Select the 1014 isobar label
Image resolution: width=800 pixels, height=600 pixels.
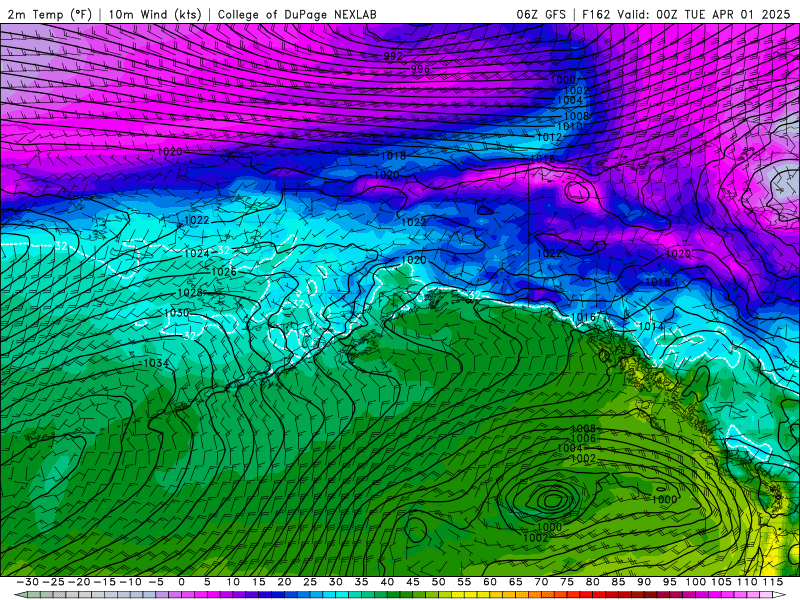(651, 326)
